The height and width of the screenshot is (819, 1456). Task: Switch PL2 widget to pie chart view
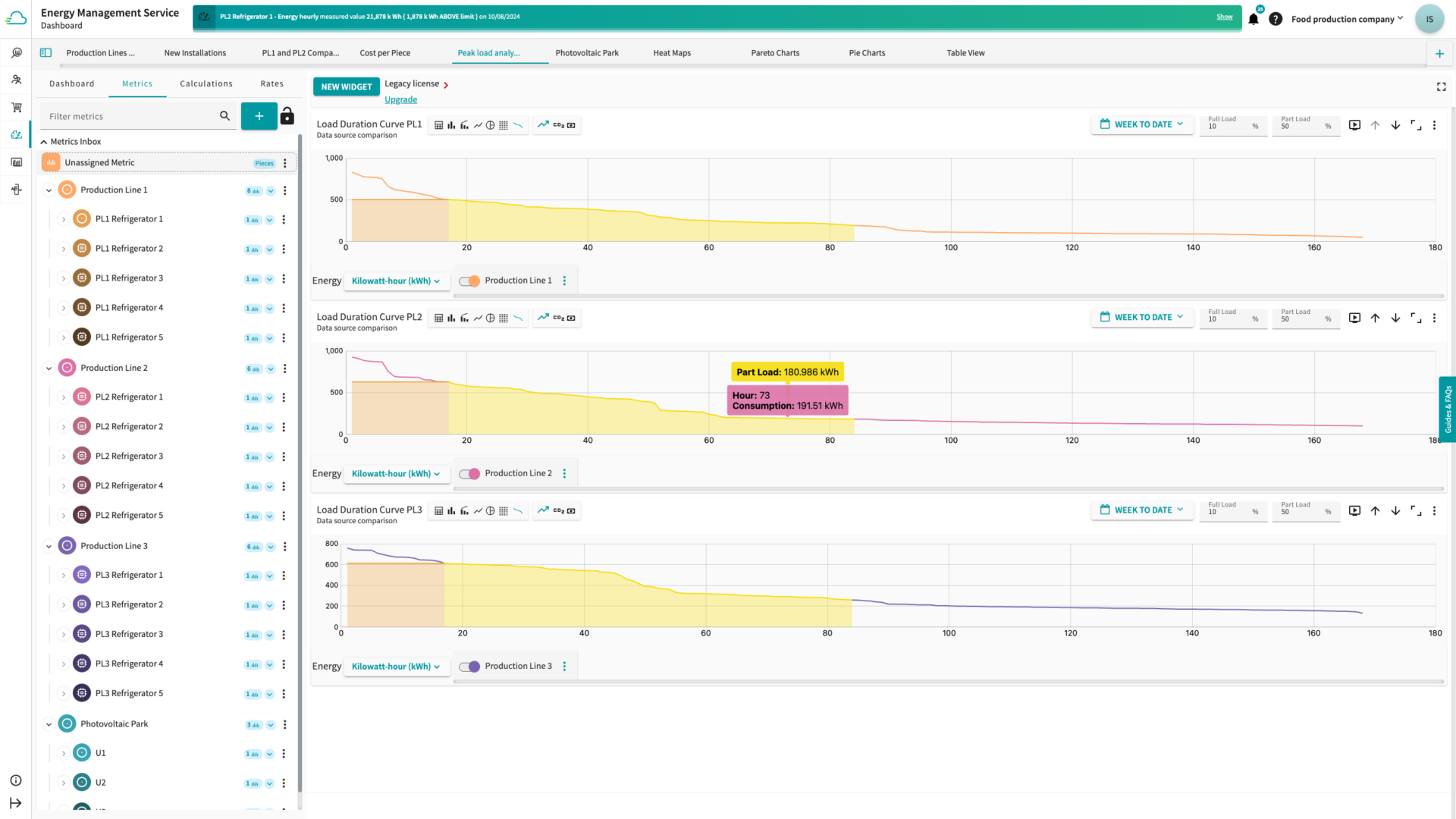coord(490,318)
